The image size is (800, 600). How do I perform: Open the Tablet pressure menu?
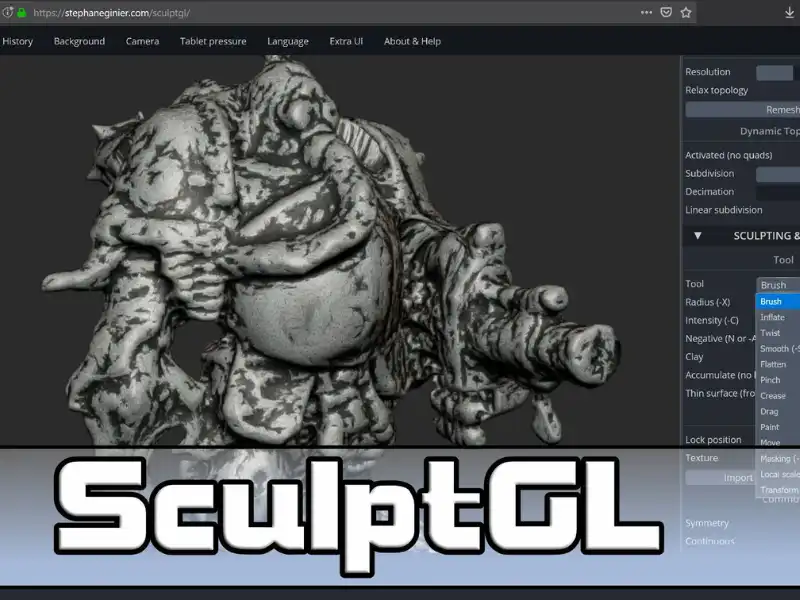click(x=212, y=41)
